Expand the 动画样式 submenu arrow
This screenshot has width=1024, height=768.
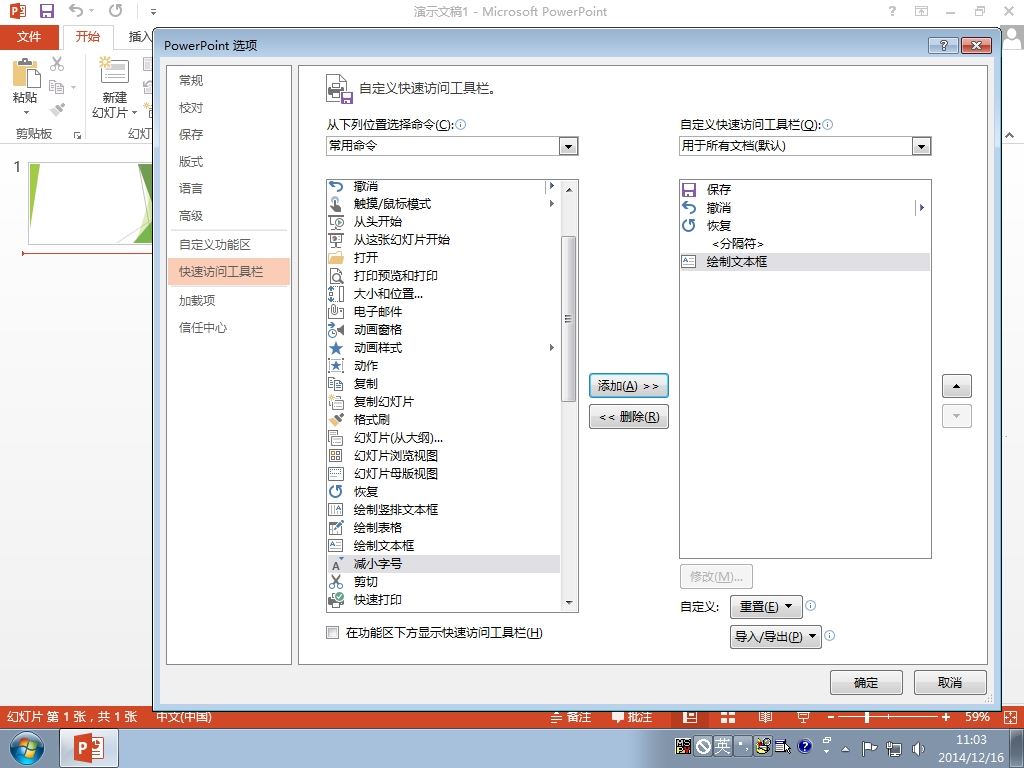point(552,347)
